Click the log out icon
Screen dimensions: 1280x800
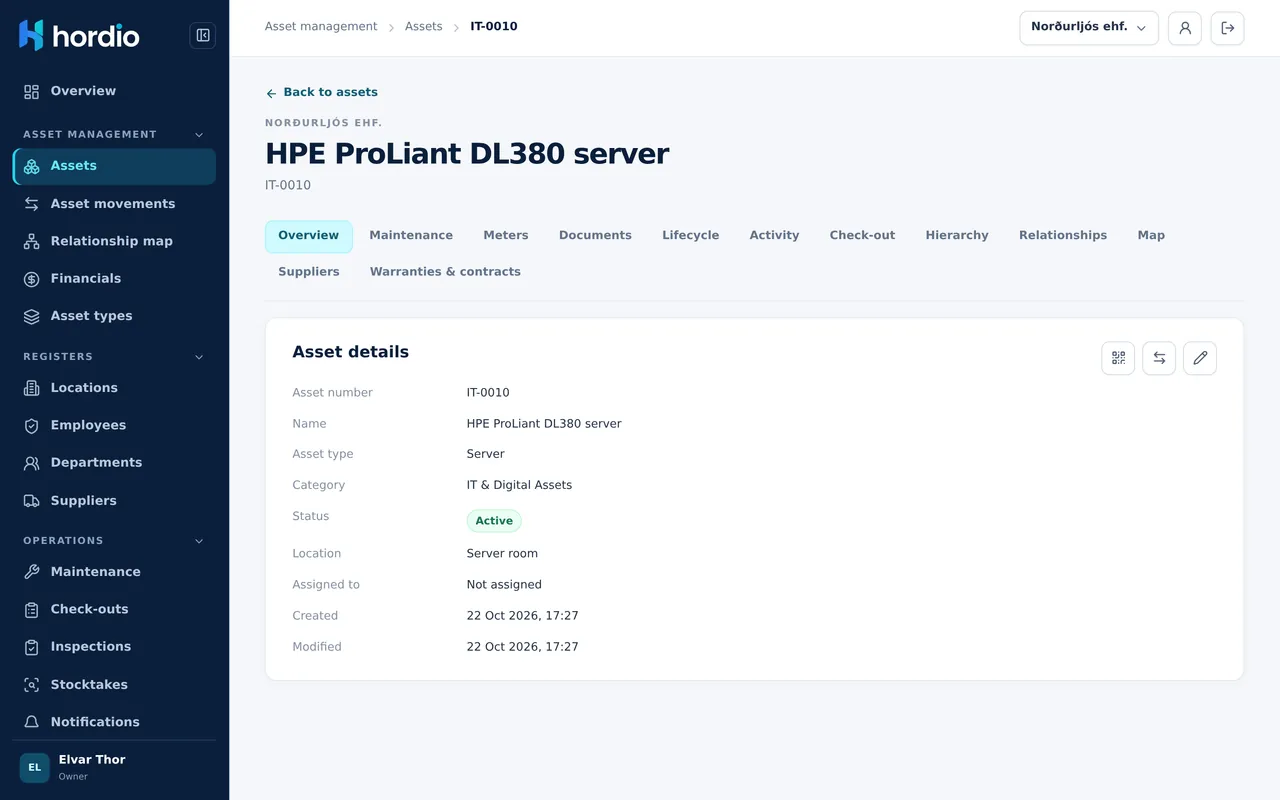click(1228, 28)
